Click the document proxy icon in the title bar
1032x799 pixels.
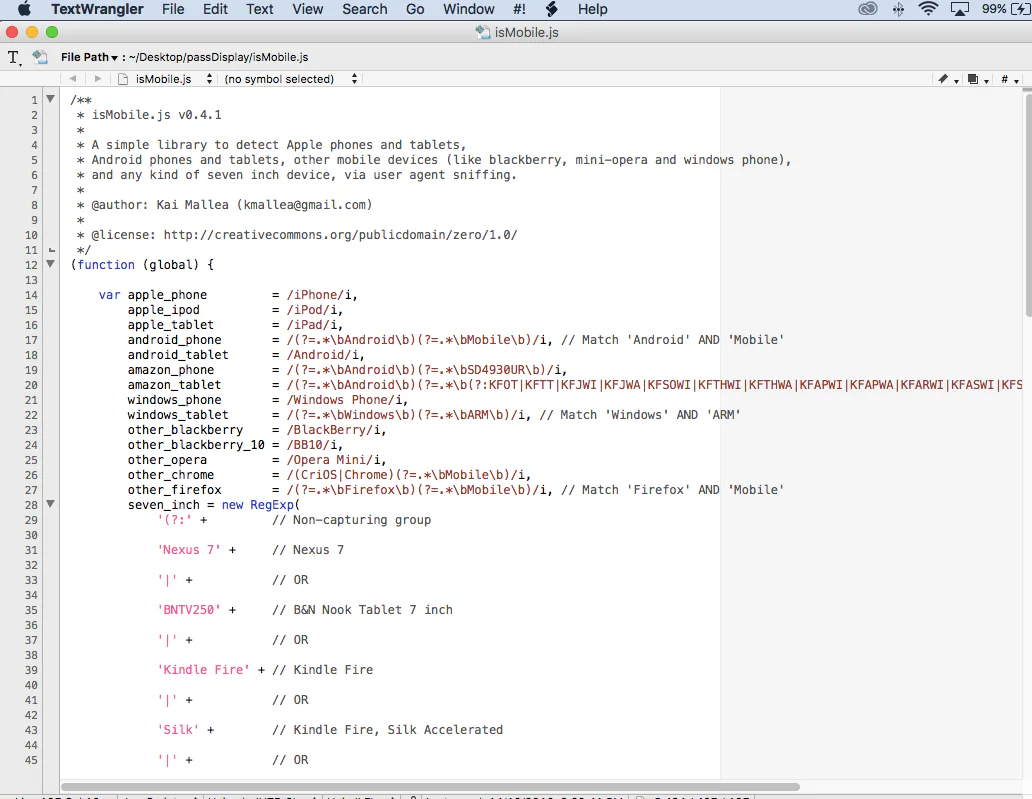coord(483,32)
